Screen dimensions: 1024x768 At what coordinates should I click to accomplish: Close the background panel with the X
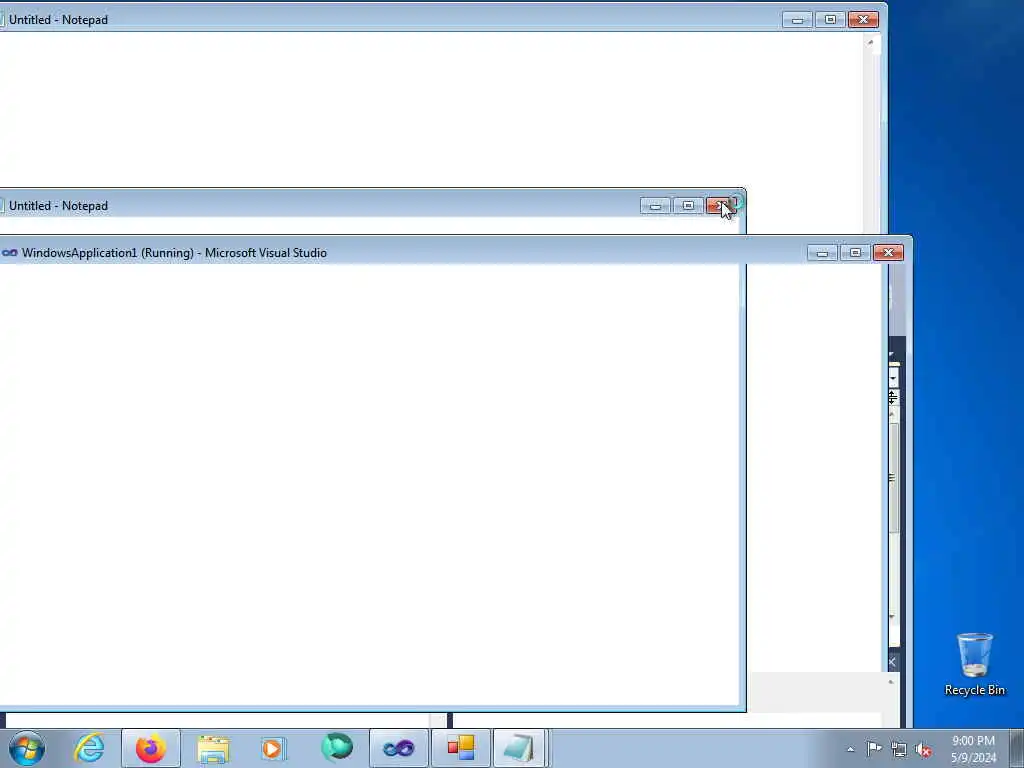(x=892, y=662)
